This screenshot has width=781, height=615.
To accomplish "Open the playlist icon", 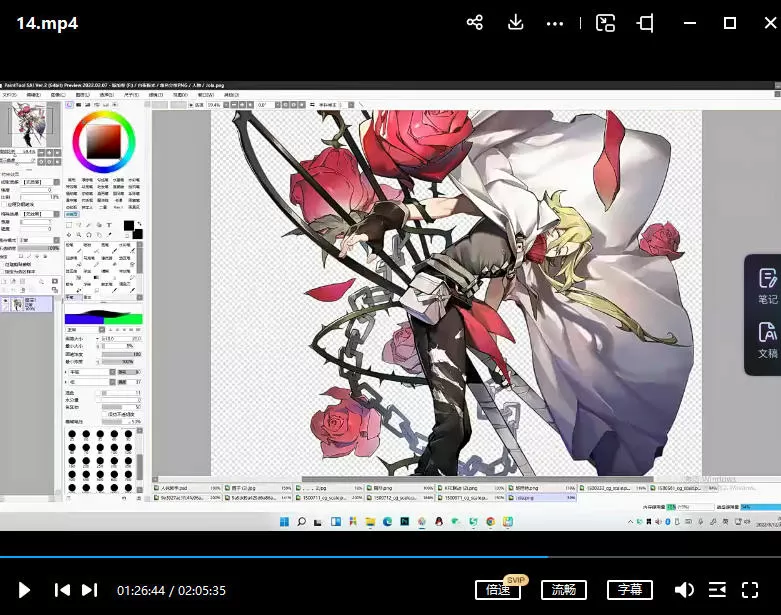I will tap(717, 590).
